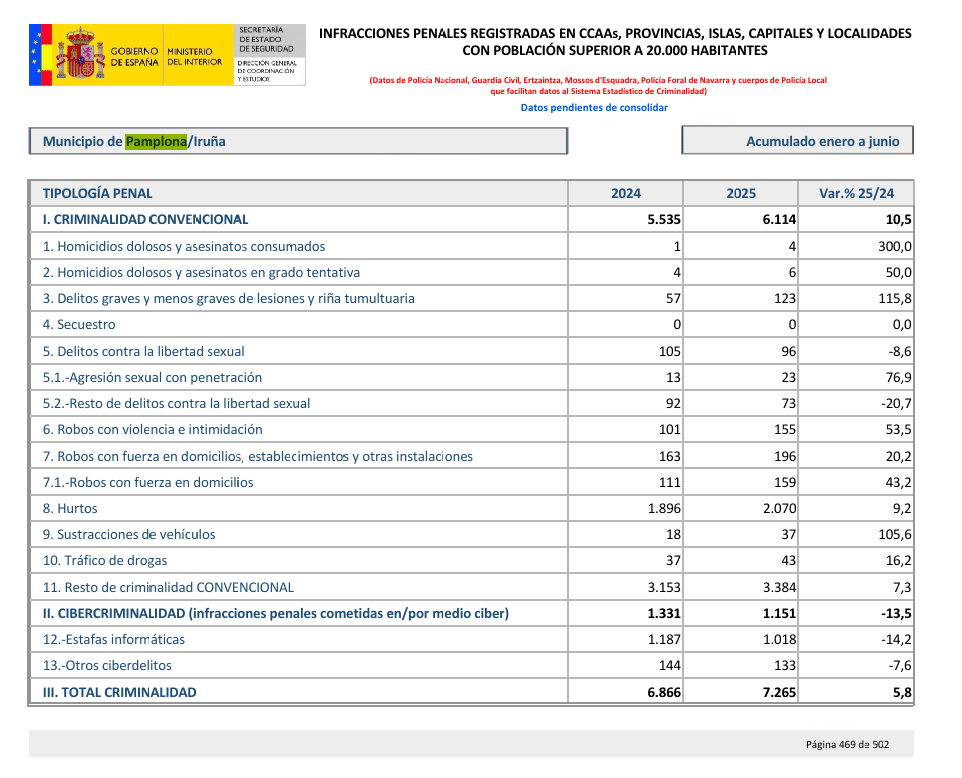Click the Acumulado enero a junio box
The height and width of the screenshot is (778, 962).
pyautogui.click(x=797, y=141)
